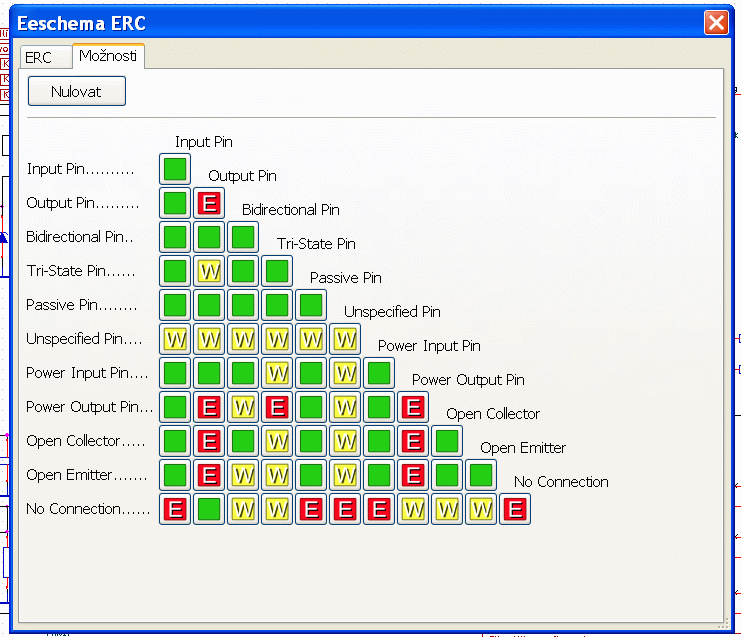This screenshot has width=741, height=637.
Task: Toggle Power Output Pin row, Passive Pin cell
Action: point(311,407)
